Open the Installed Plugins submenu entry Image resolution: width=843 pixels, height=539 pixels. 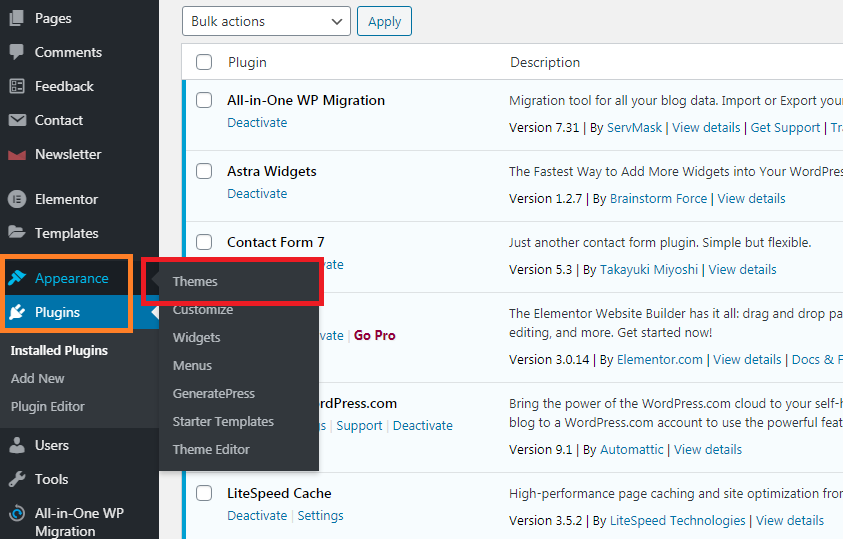pyautogui.click(x=59, y=350)
